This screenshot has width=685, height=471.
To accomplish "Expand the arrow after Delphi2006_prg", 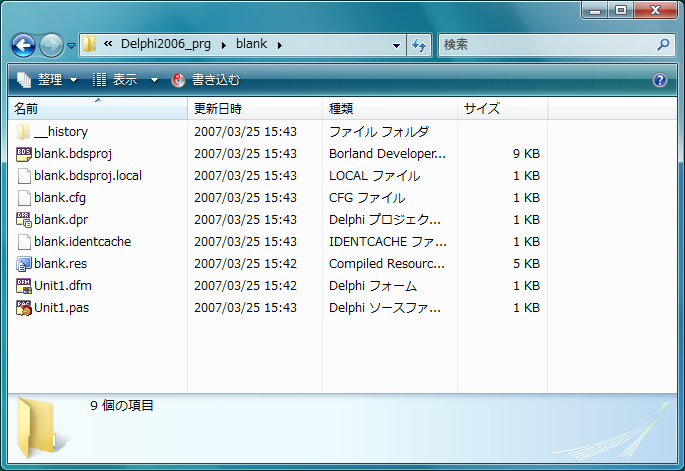I will (224, 45).
